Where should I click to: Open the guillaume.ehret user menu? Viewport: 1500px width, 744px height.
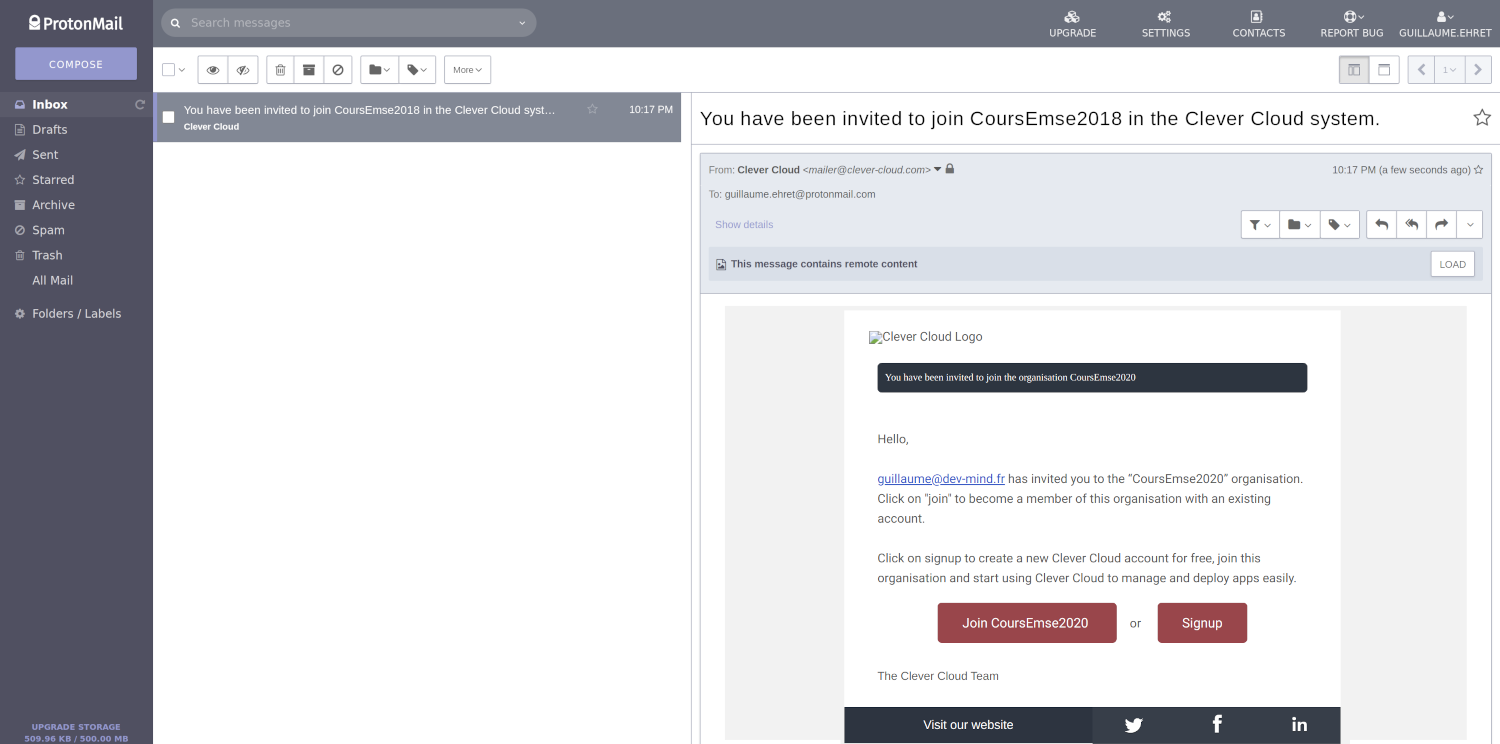point(1444,24)
